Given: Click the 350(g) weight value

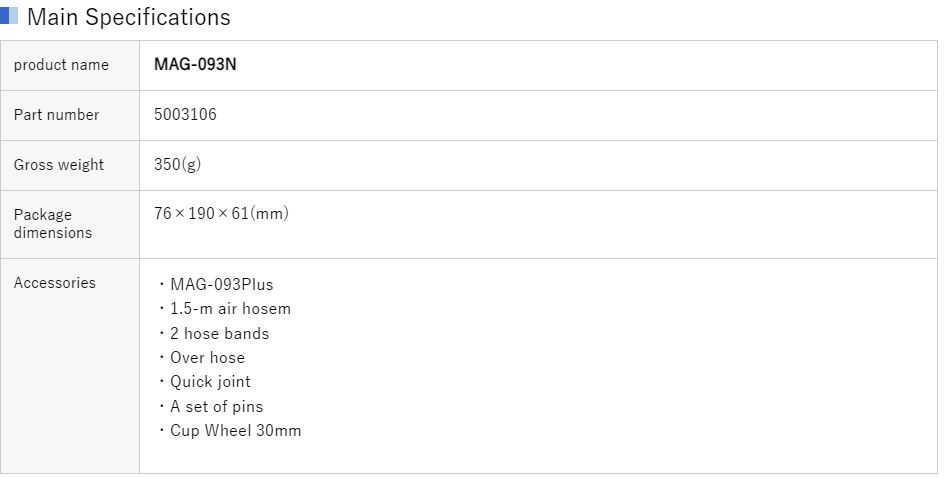Looking at the screenshot, I should click(x=177, y=165).
